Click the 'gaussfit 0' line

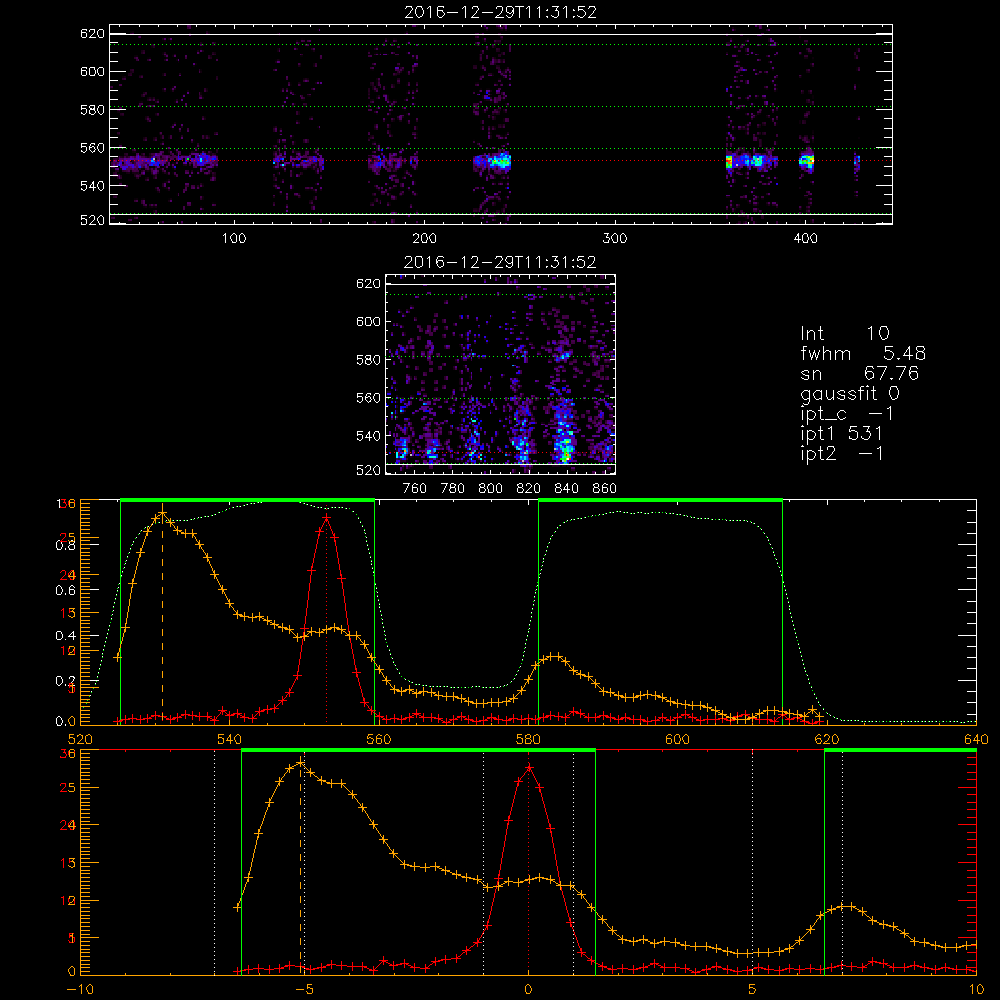click(850, 393)
